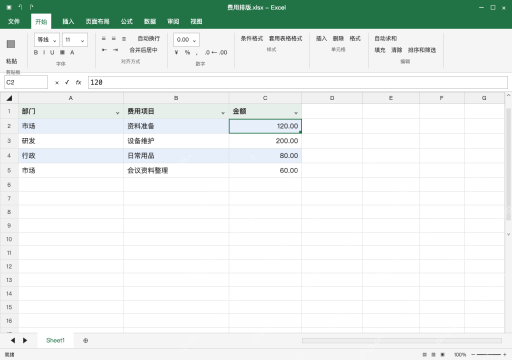Switch to Normal view in status bar
The height and width of the screenshot is (360, 512).
pyautogui.click(x=424, y=355)
